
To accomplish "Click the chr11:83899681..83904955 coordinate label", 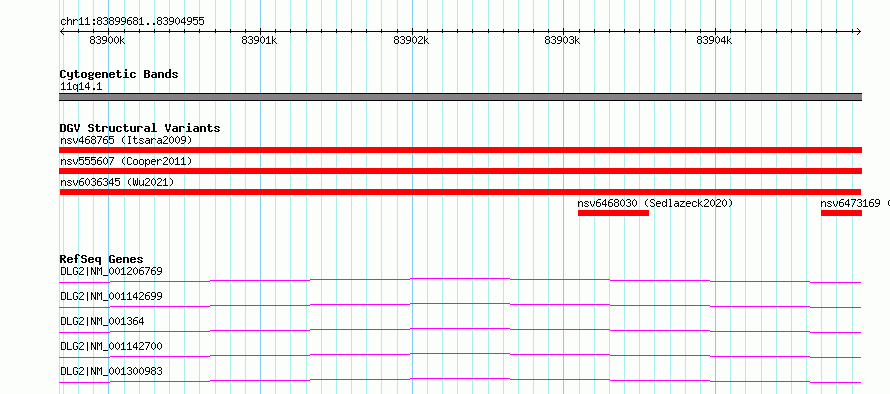I will click(x=132, y=22).
